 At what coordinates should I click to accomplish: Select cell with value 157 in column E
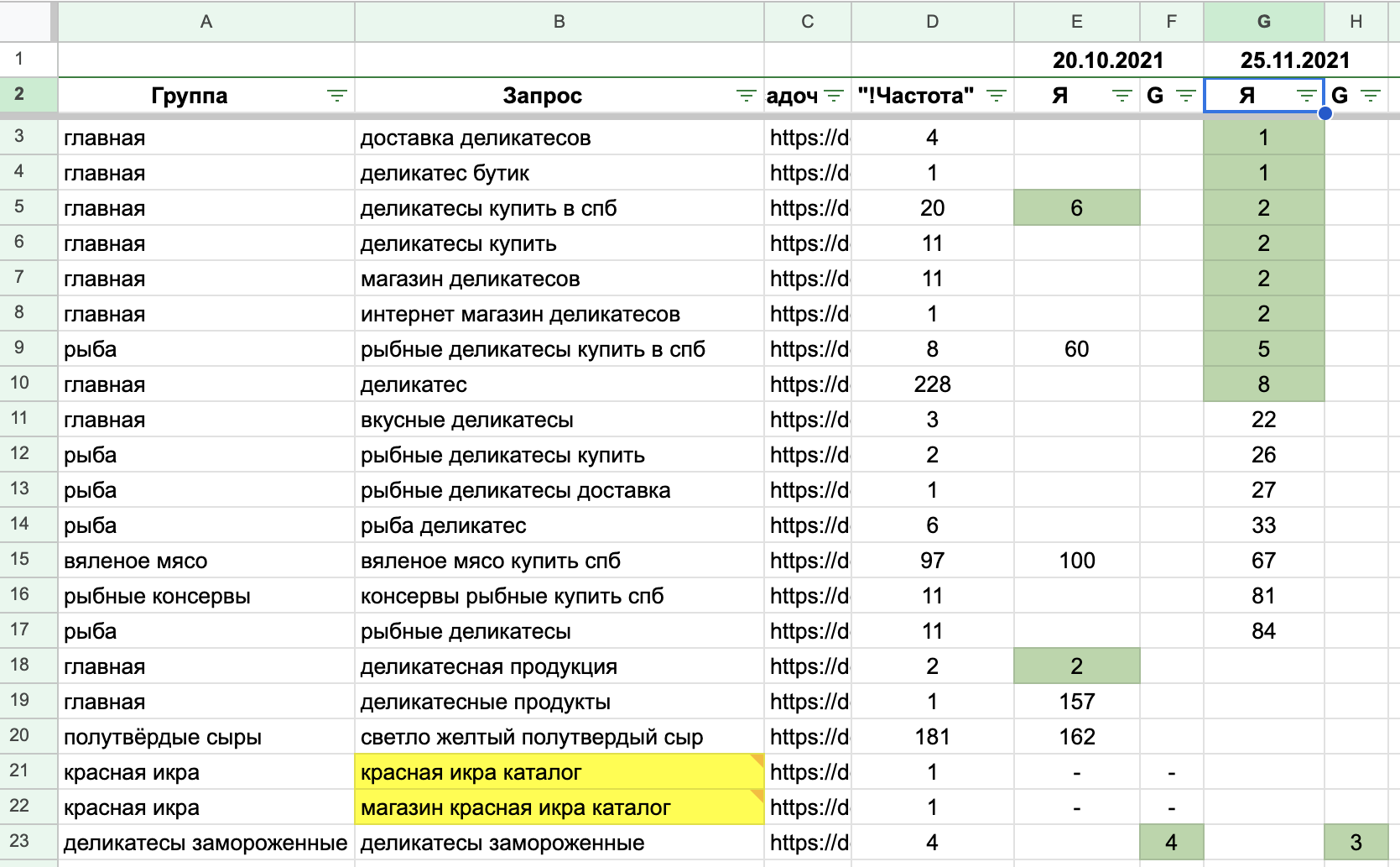pyautogui.click(x=1077, y=702)
